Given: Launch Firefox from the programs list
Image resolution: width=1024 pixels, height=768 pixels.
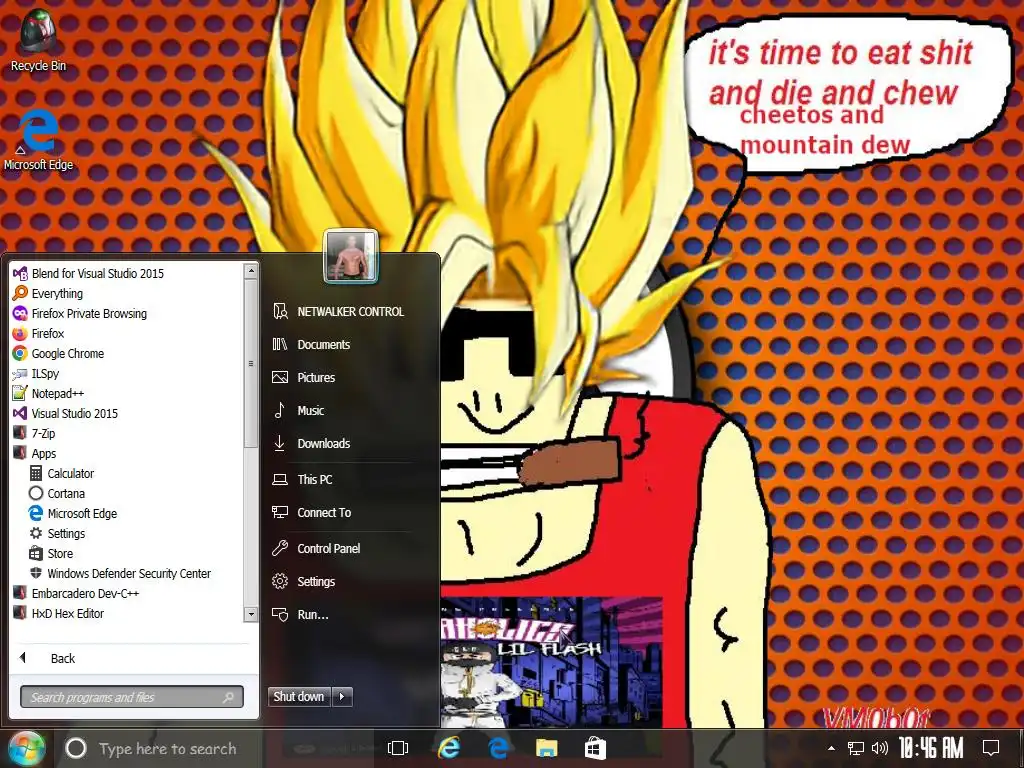Looking at the screenshot, I should (x=39, y=334).
